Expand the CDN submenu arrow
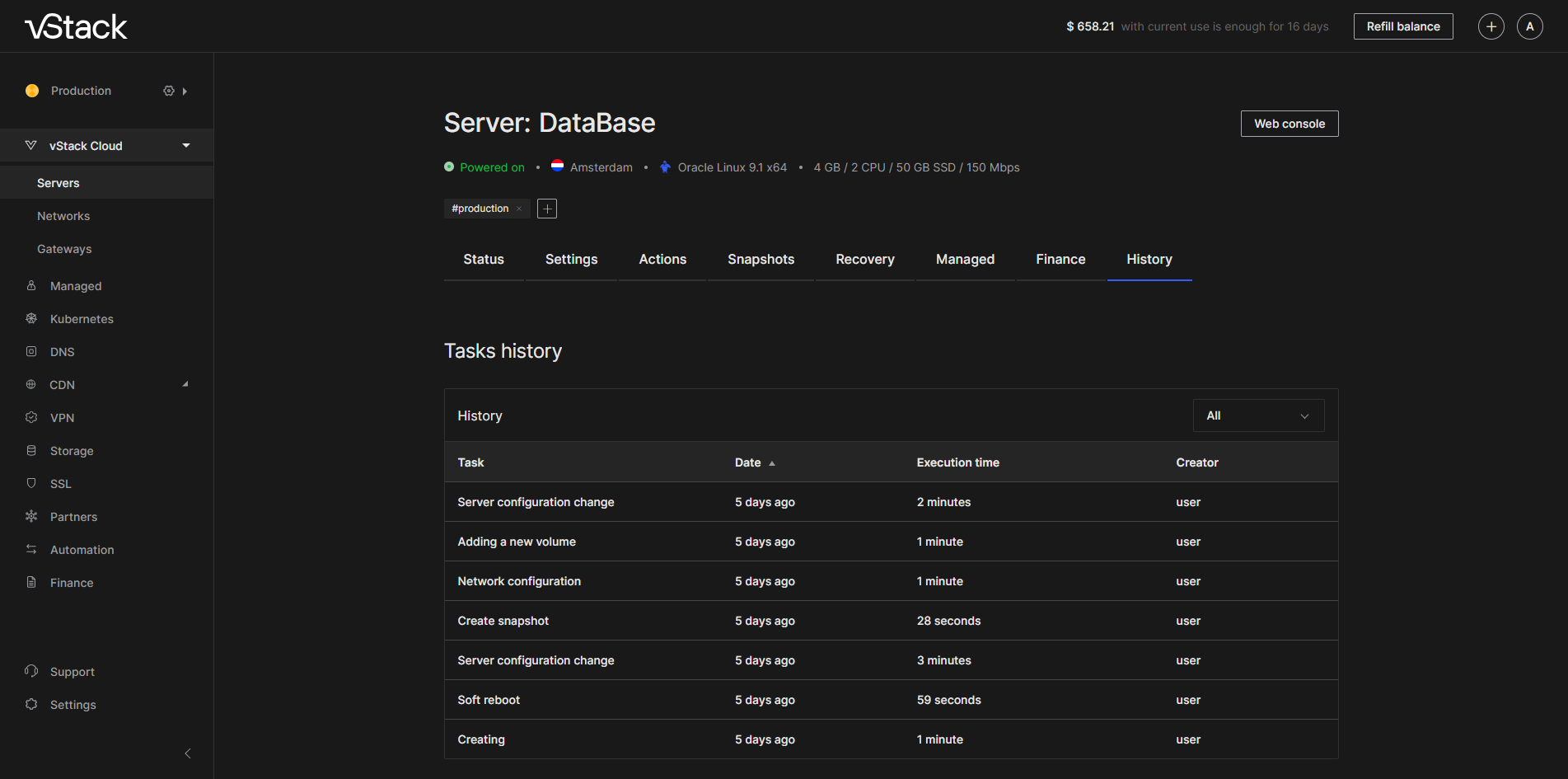The width and height of the screenshot is (1568, 779). click(x=185, y=384)
